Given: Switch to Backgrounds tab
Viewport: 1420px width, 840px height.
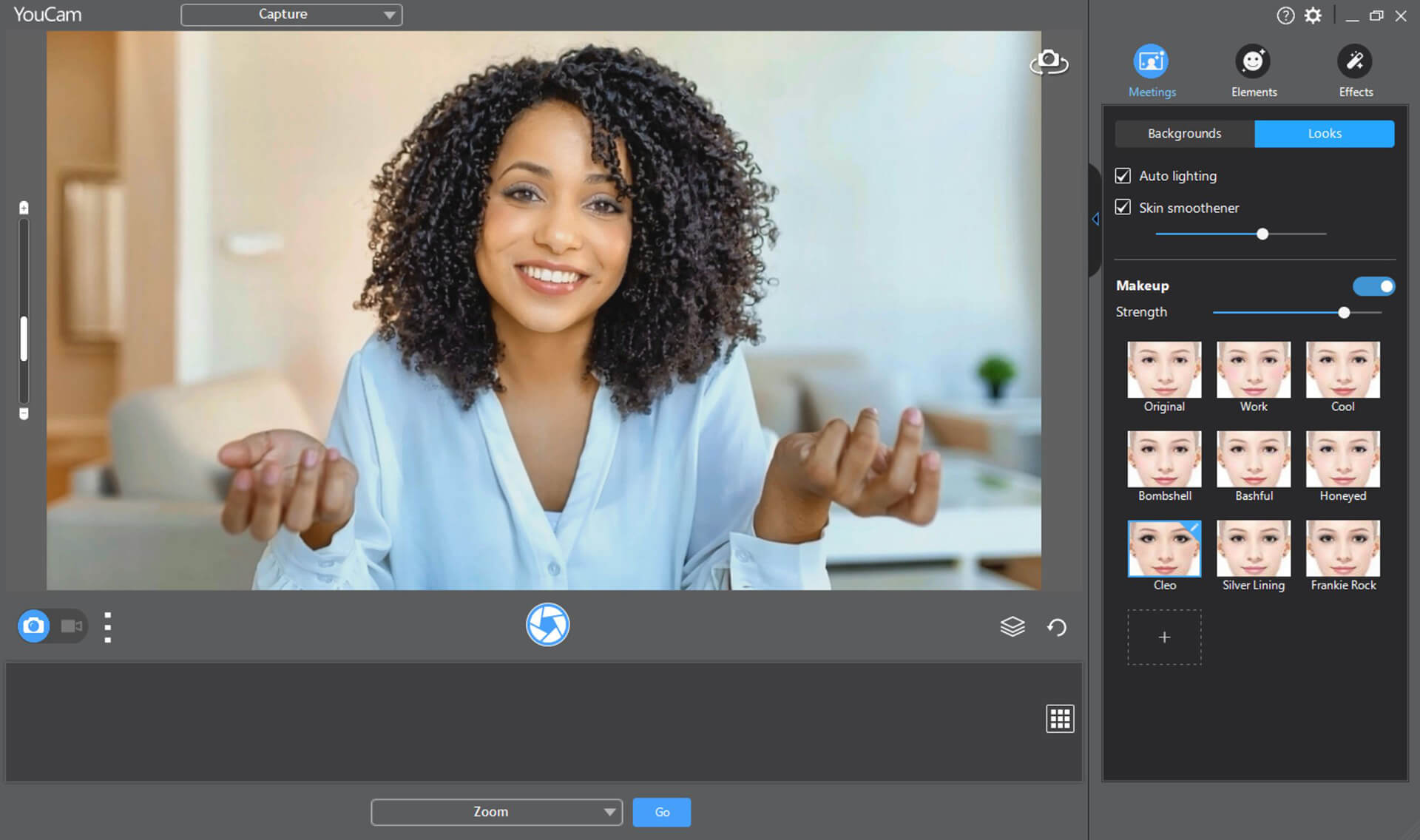Looking at the screenshot, I should [1183, 133].
